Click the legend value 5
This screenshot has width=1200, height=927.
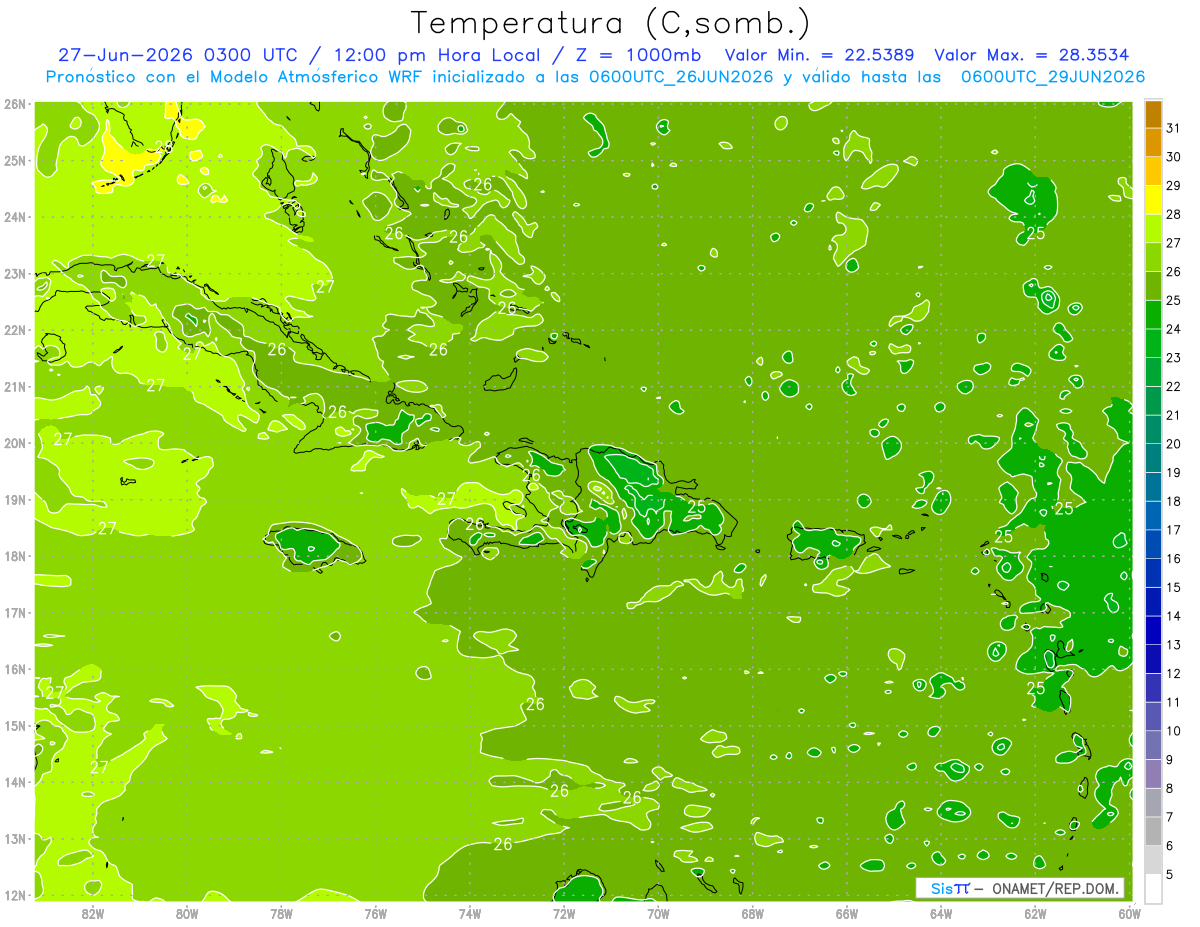(x=1170, y=874)
